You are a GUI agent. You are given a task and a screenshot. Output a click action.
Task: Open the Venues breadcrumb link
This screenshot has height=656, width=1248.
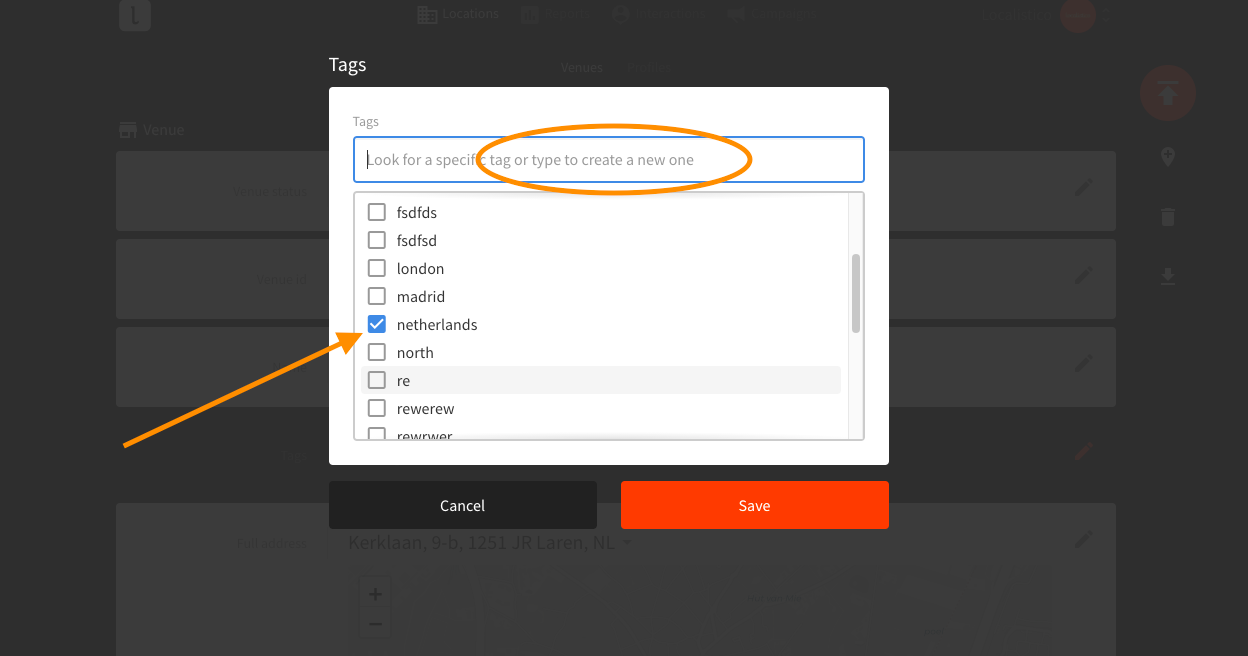coord(581,68)
